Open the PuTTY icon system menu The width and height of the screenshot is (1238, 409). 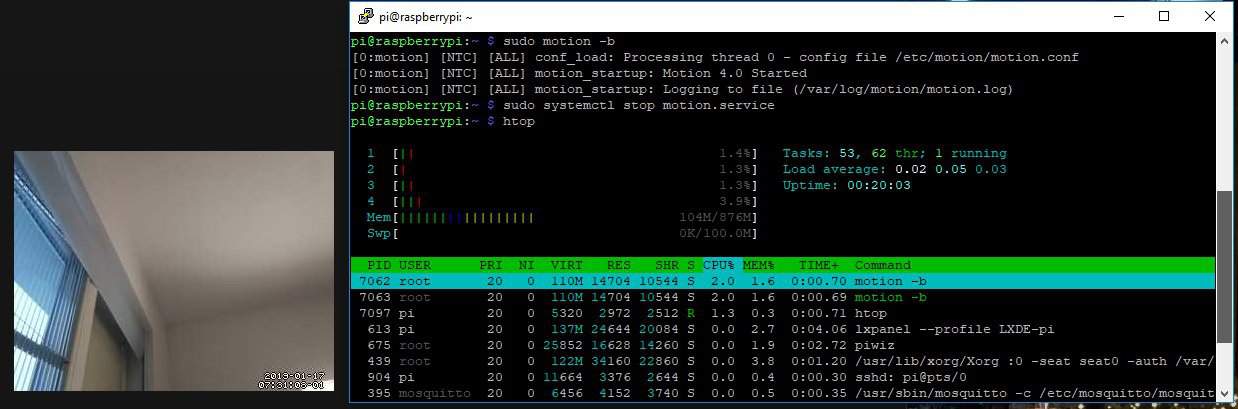(x=366, y=16)
